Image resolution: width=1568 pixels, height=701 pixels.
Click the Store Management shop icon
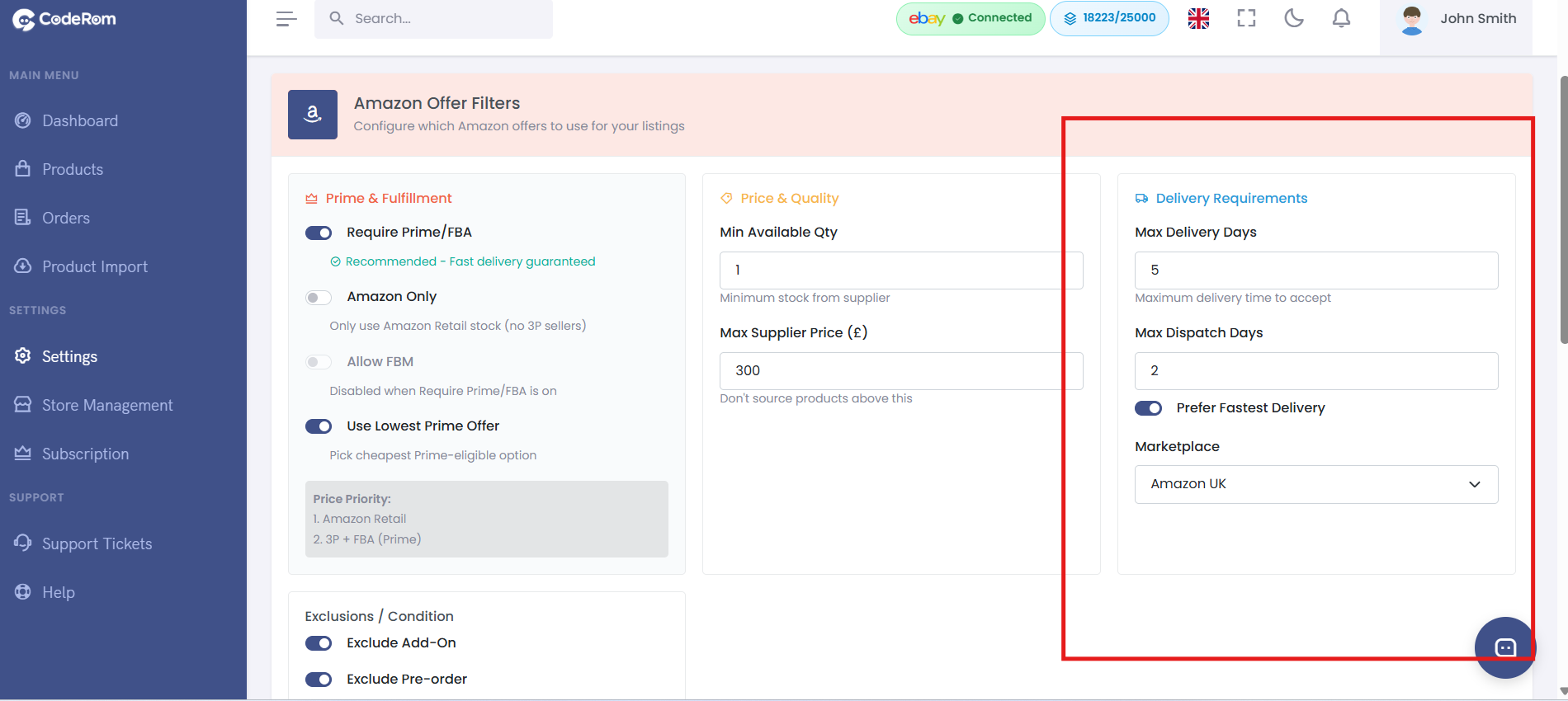click(23, 404)
